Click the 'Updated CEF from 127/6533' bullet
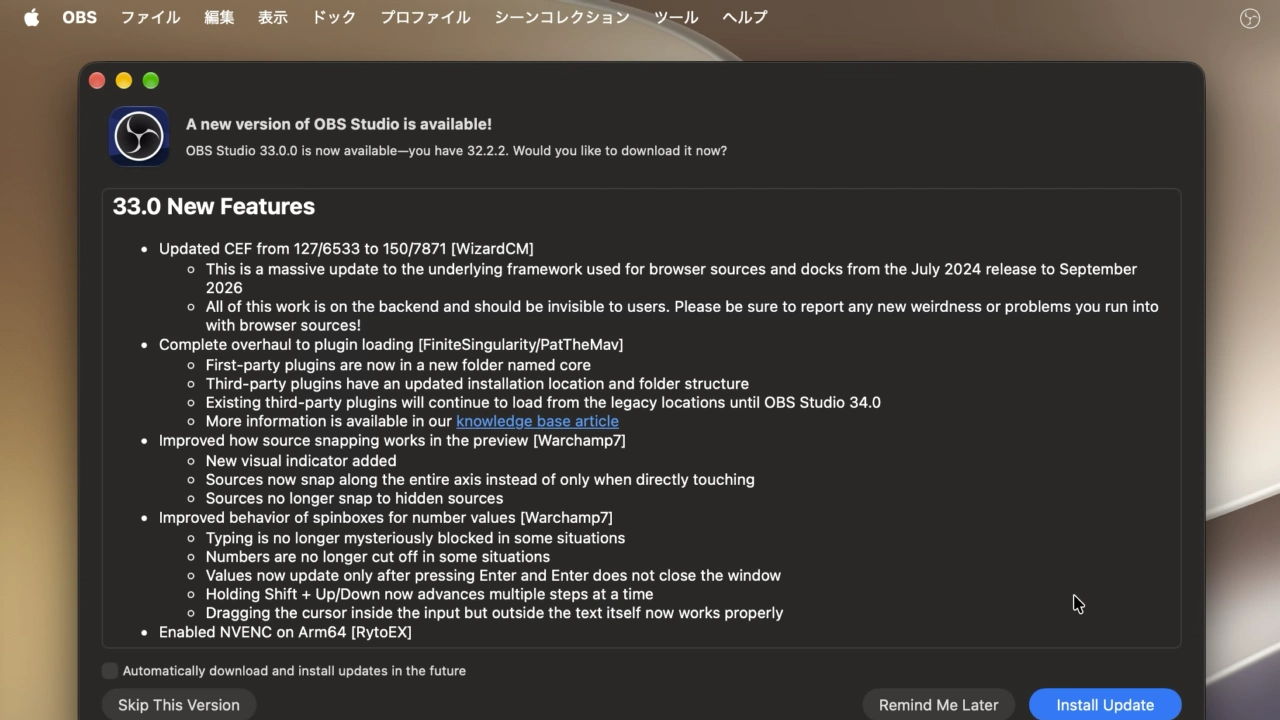 pyautogui.click(x=346, y=248)
